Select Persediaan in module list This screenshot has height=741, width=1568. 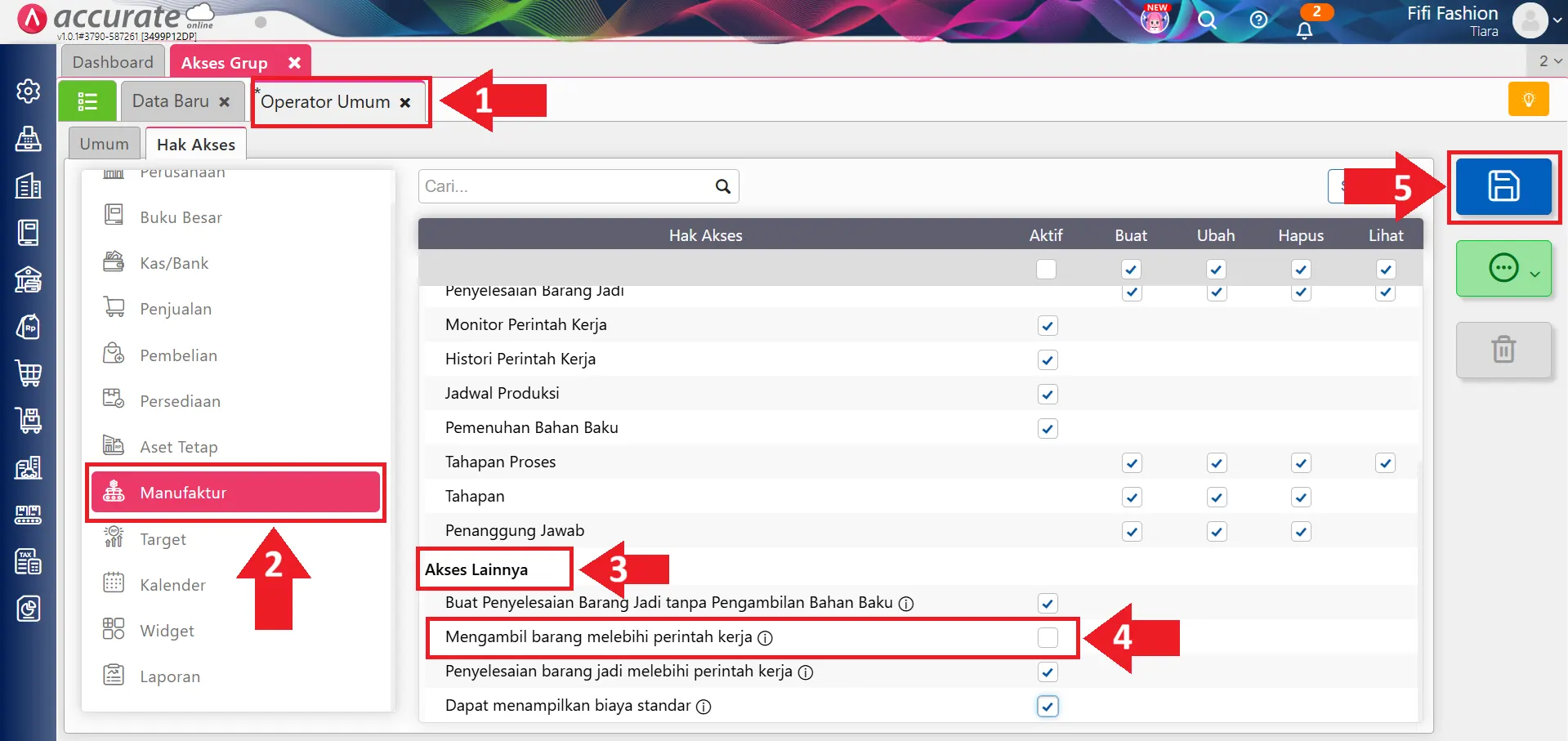236,401
